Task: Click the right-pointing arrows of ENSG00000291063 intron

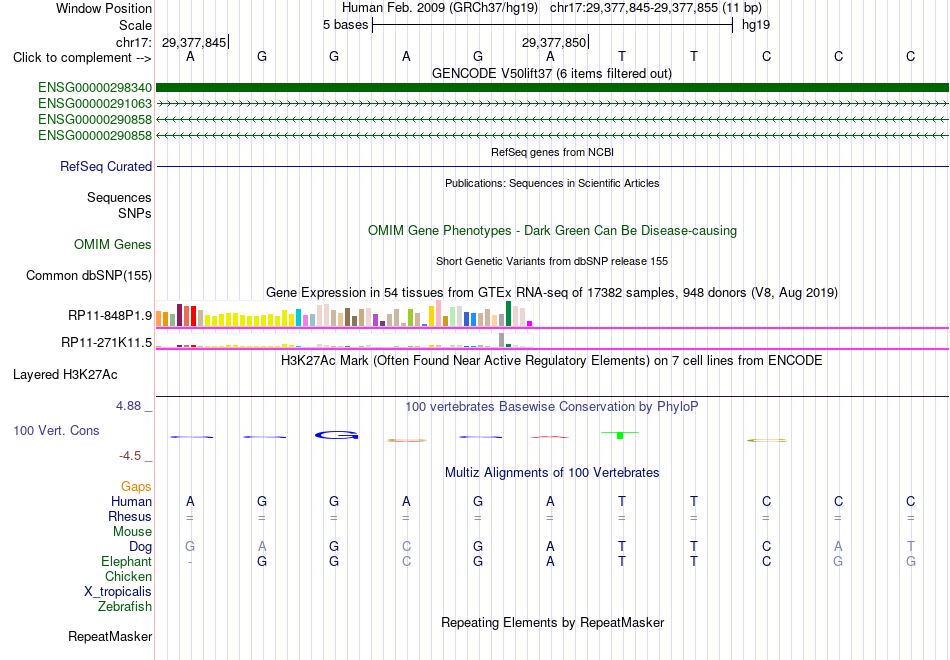Action: coord(553,104)
